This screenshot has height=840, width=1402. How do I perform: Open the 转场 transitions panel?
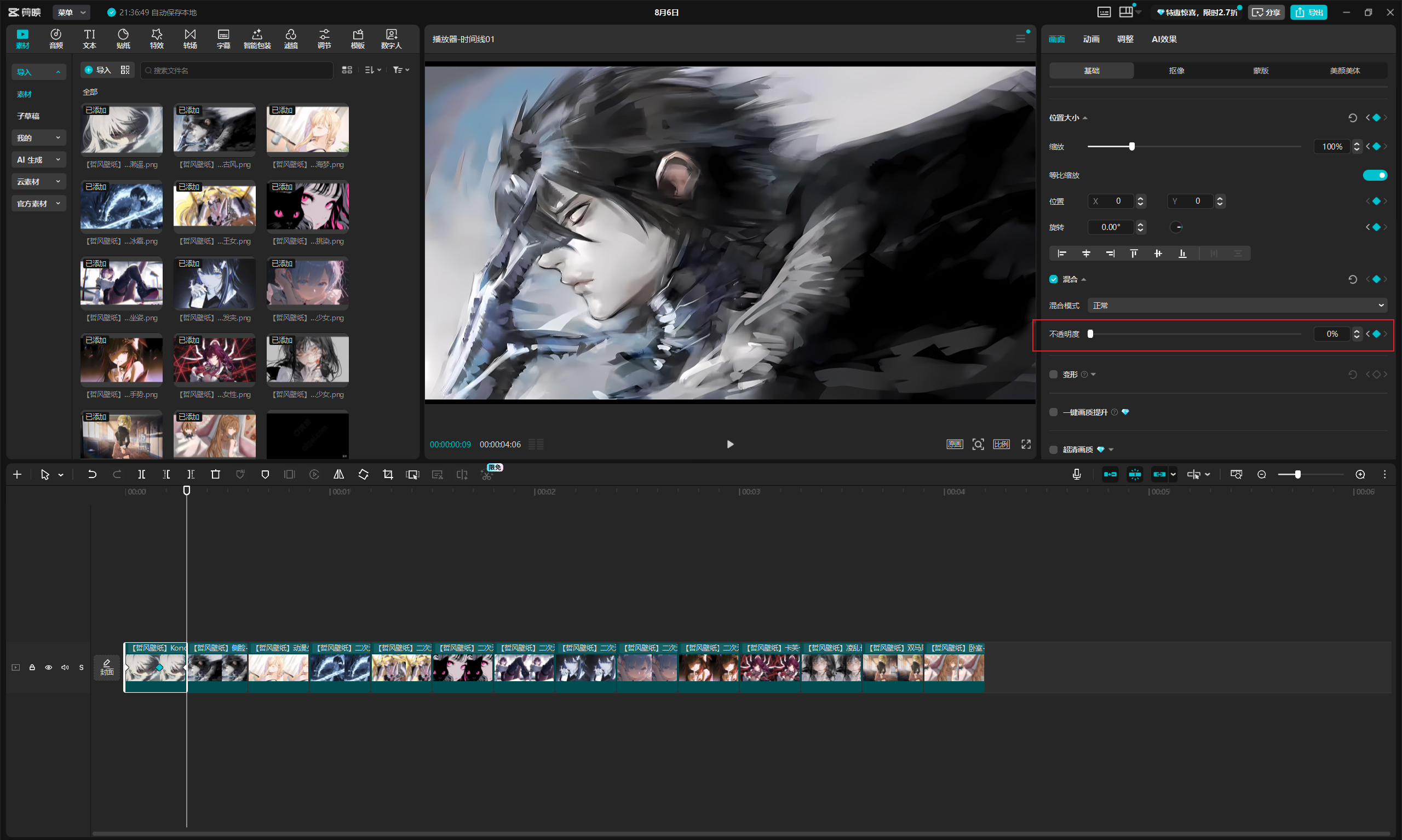click(190, 38)
